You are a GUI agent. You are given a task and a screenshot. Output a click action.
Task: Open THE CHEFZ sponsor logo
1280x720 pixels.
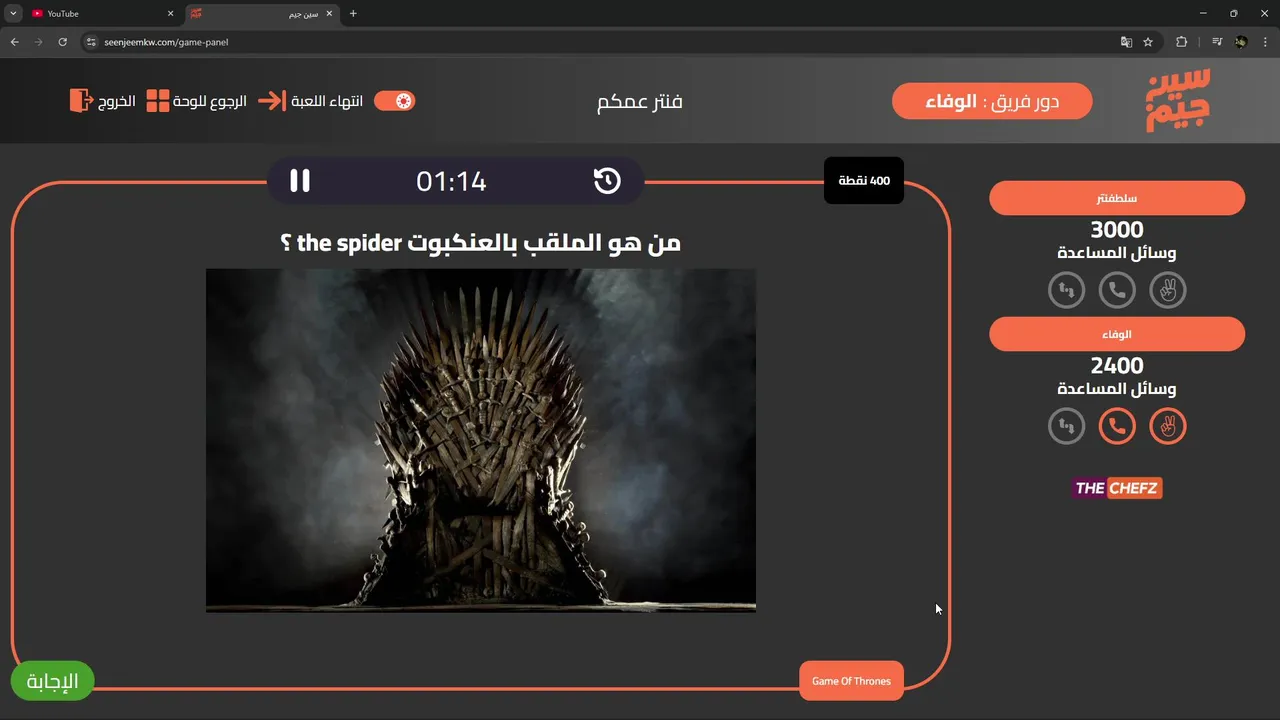[1117, 488]
